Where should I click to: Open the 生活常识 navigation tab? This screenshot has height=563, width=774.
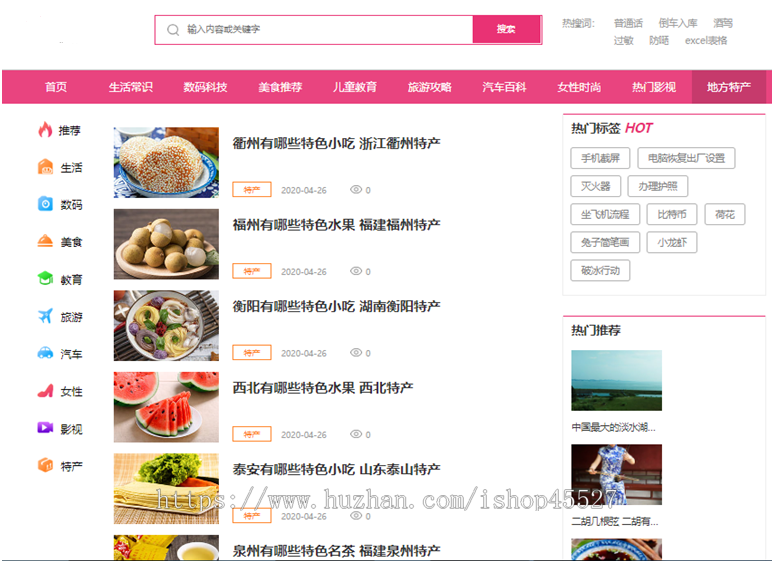tap(130, 87)
